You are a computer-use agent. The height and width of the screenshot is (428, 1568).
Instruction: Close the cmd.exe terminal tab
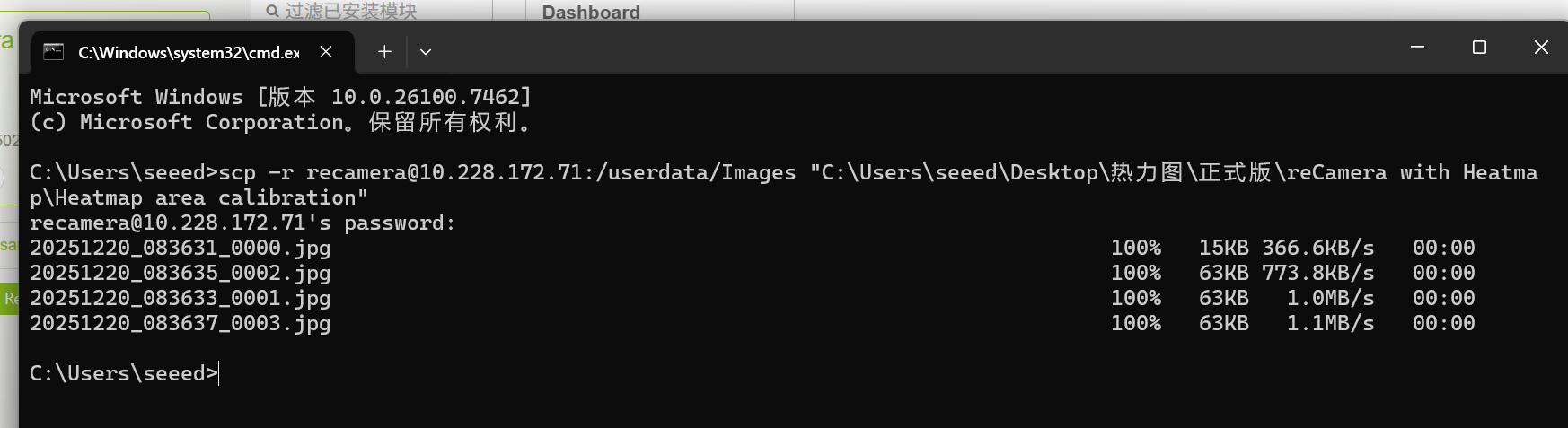tap(326, 52)
